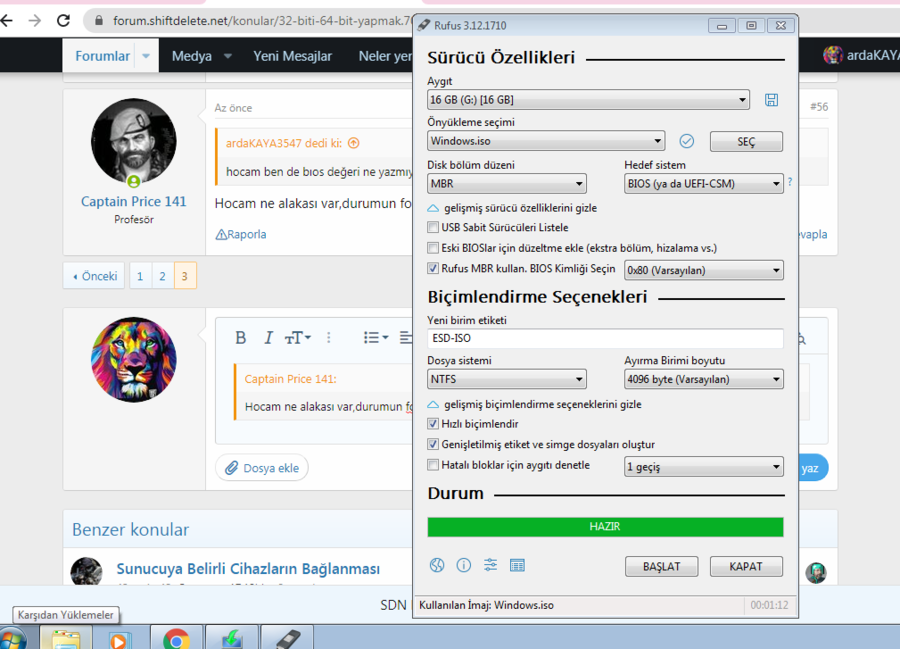900x649 pixels.
Task: Open more options dots in reply editor
Action: 328,337
